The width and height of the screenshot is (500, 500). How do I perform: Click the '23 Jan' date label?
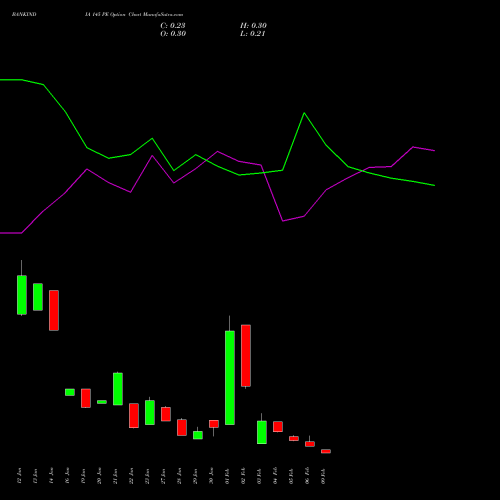[147, 476]
